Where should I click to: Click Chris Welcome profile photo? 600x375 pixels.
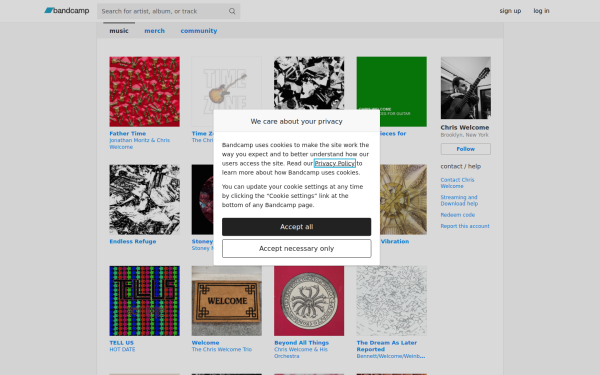[466, 88]
